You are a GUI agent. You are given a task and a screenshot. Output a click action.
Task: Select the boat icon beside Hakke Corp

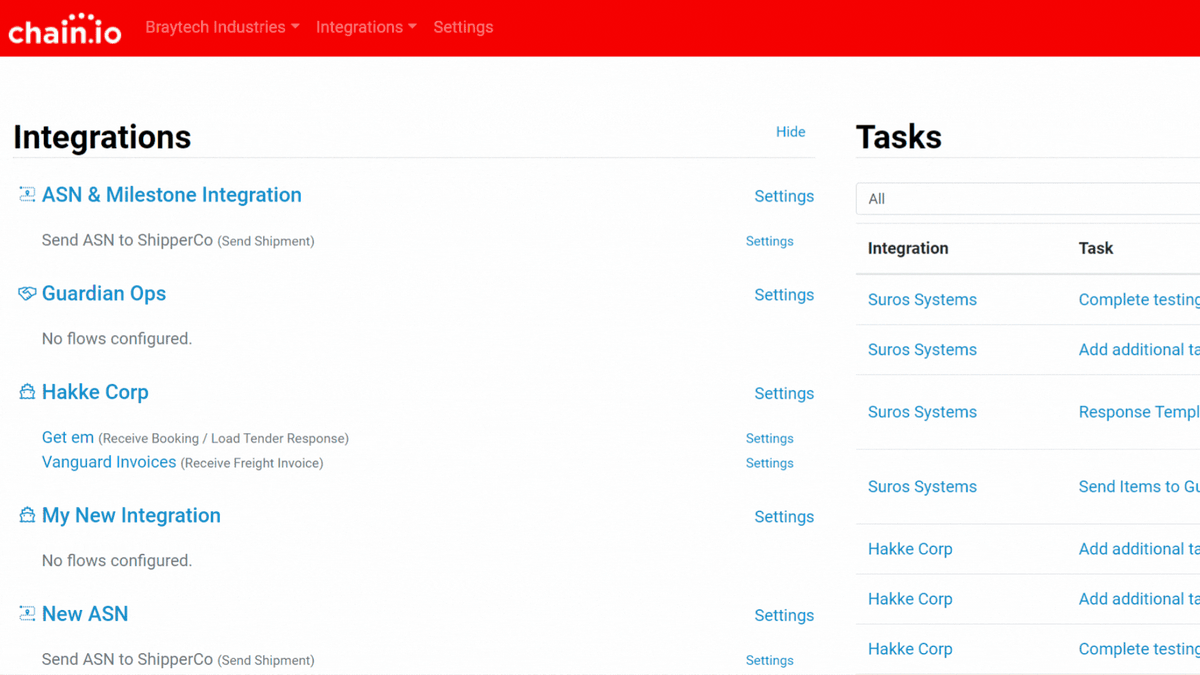pyautogui.click(x=26, y=391)
